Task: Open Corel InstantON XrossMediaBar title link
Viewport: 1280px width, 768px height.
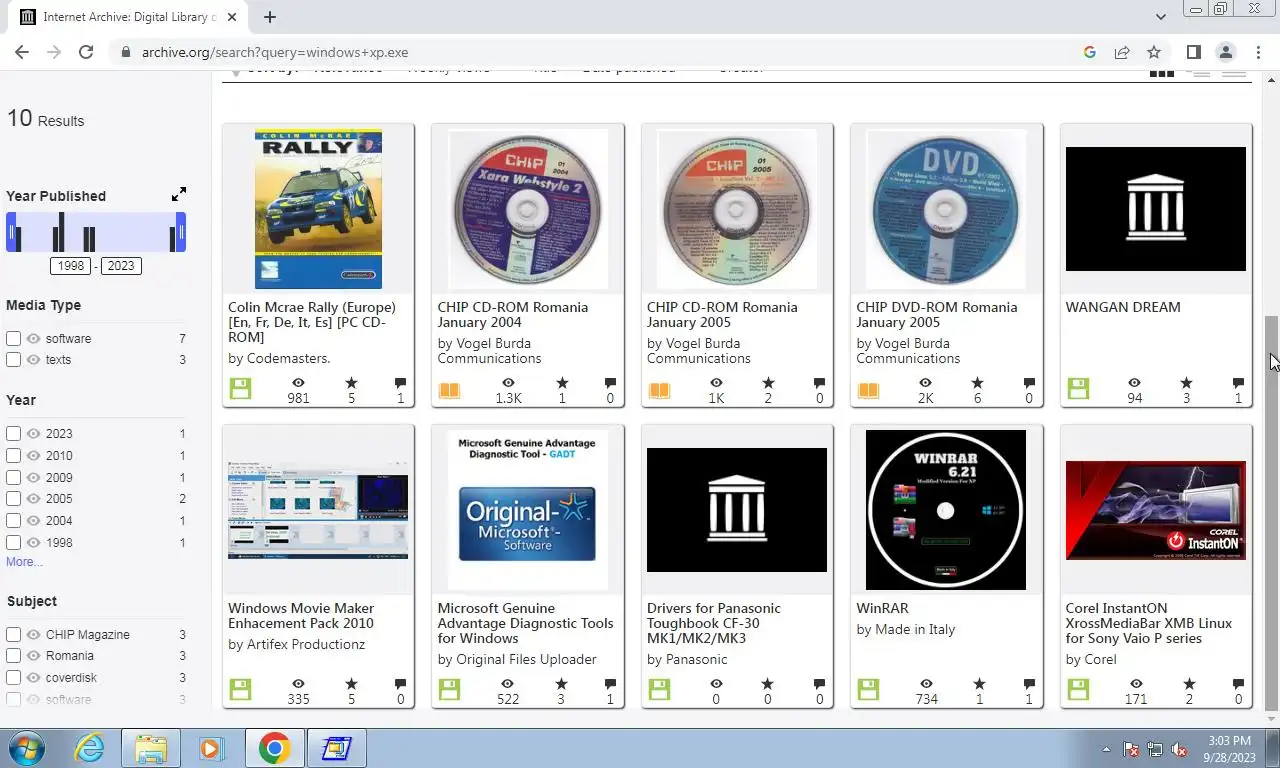Action: point(1149,623)
